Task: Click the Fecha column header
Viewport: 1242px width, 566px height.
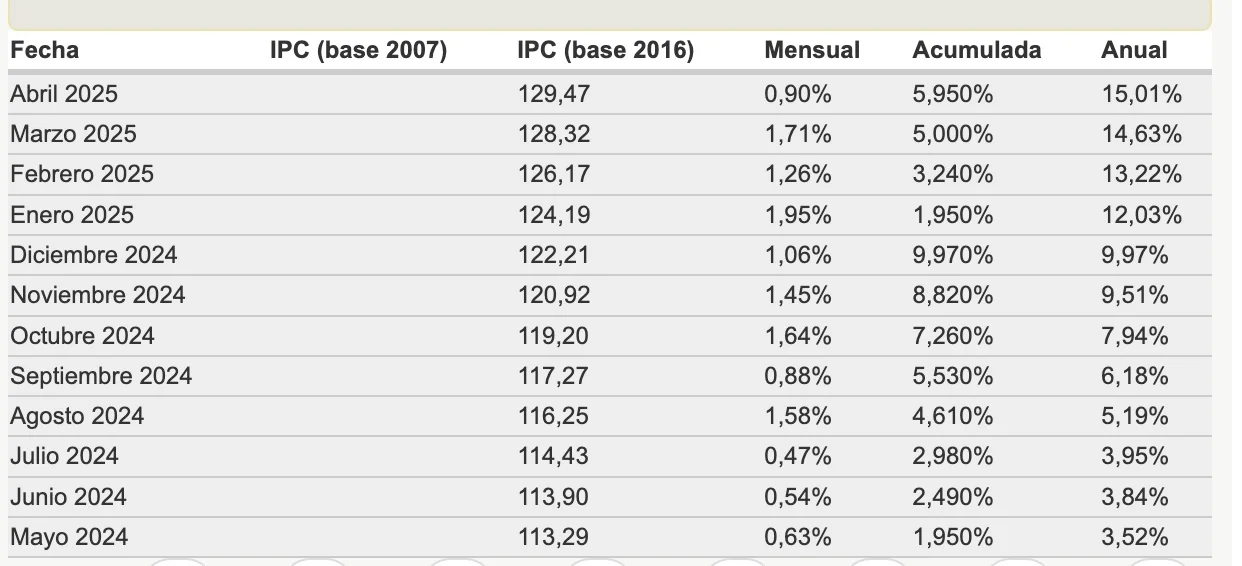Action: coord(44,50)
